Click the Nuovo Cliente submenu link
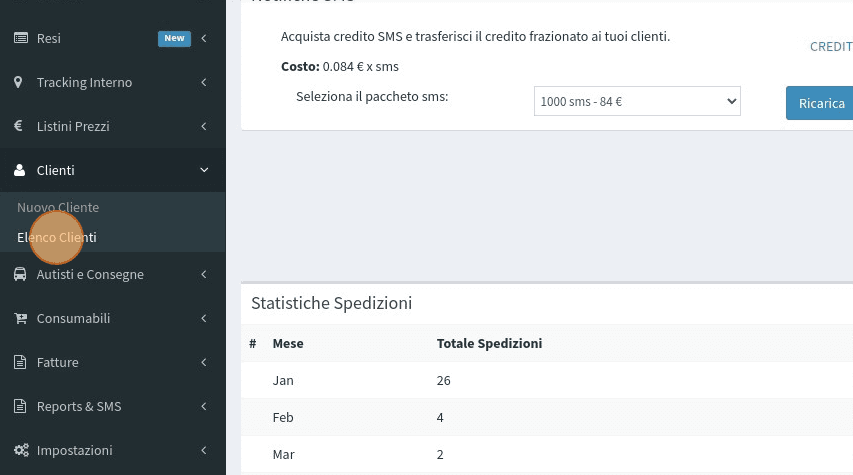 click(x=58, y=207)
